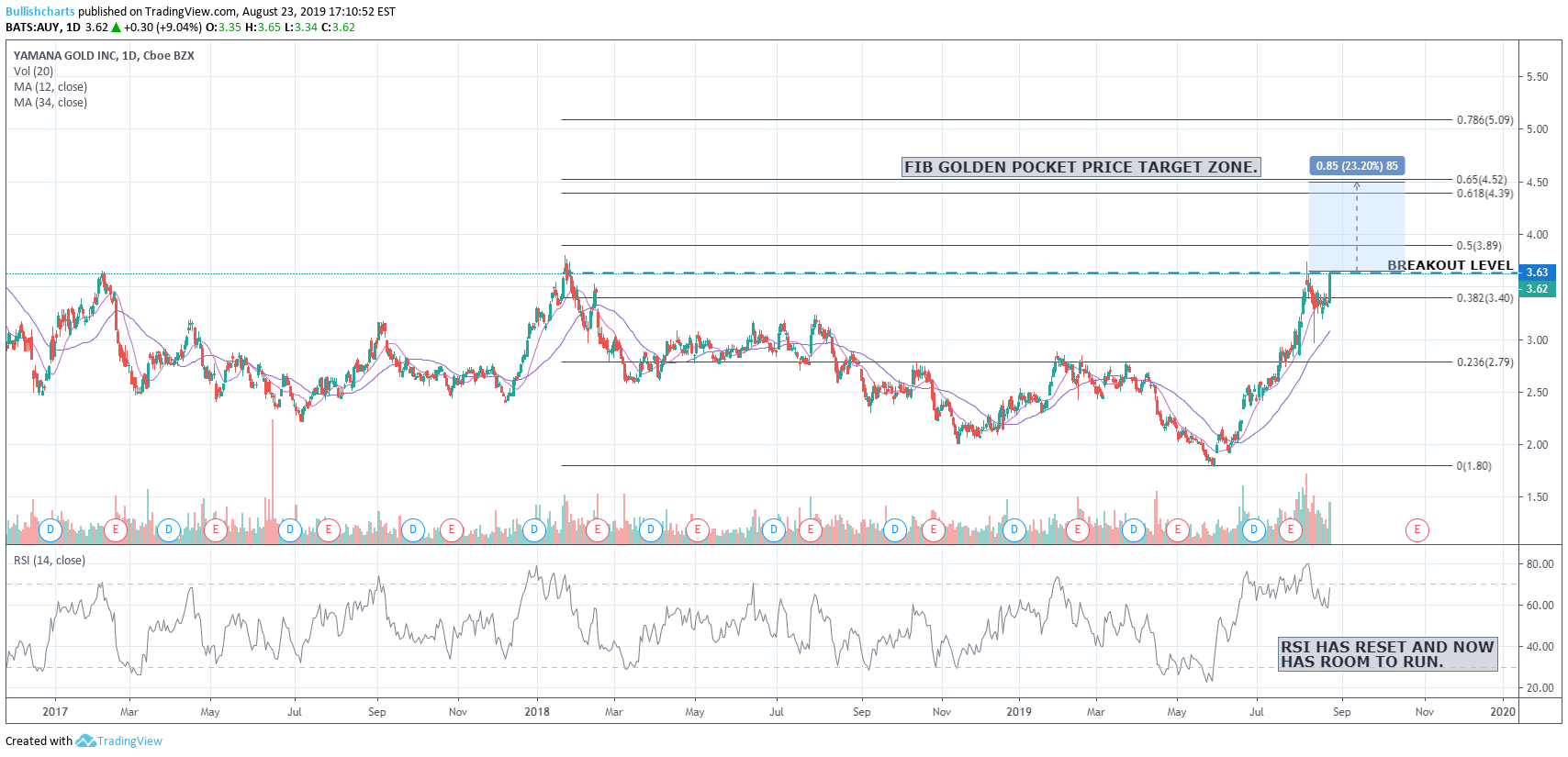Click the +0.30 (+9.04%) change value
This screenshot has height=757, width=1568.
(x=162, y=28)
